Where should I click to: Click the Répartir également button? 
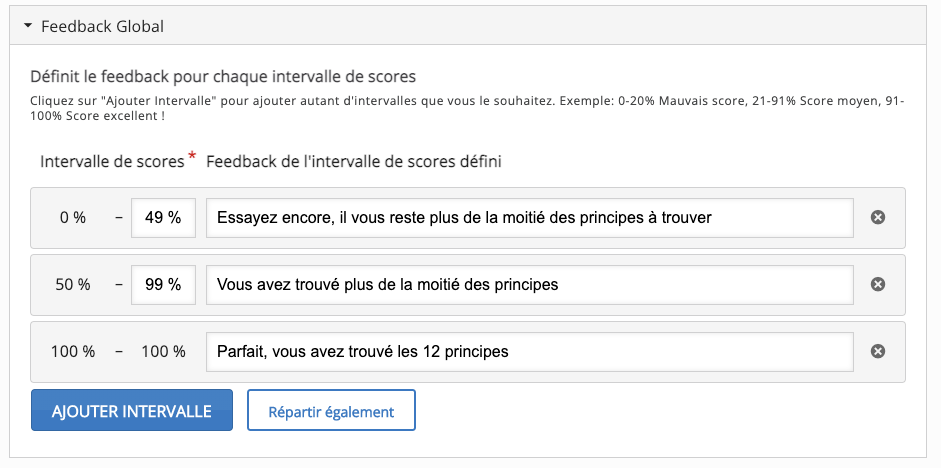tap(331, 411)
